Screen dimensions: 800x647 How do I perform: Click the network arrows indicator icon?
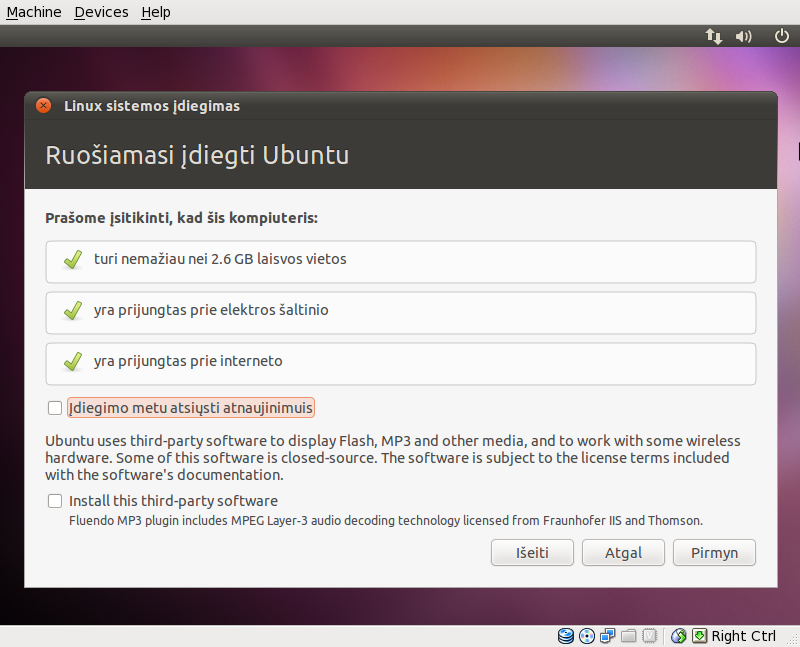(713, 36)
